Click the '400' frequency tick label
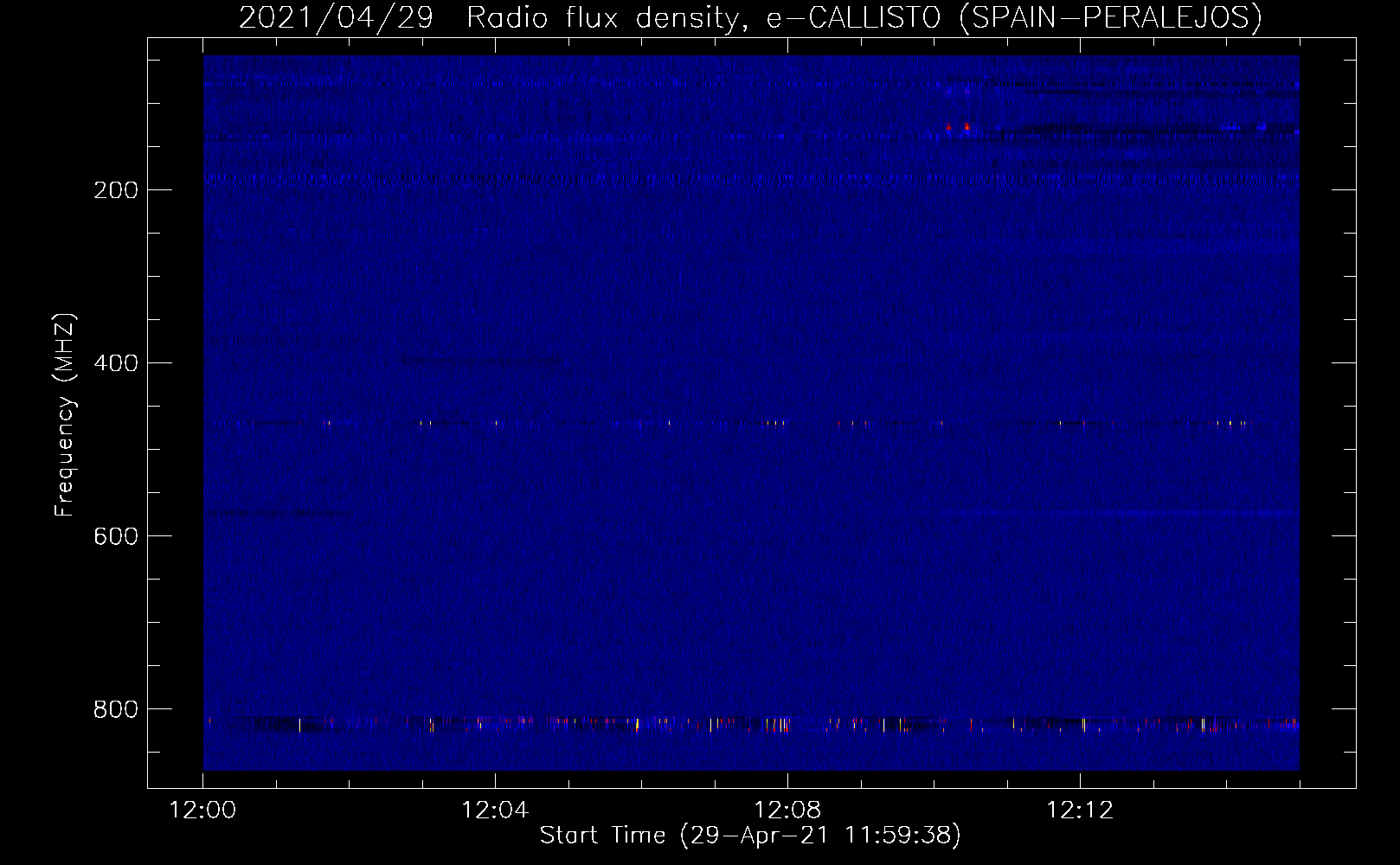This screenshot has height=865, width=1400. pyautogui.click(x=116, y=363)
